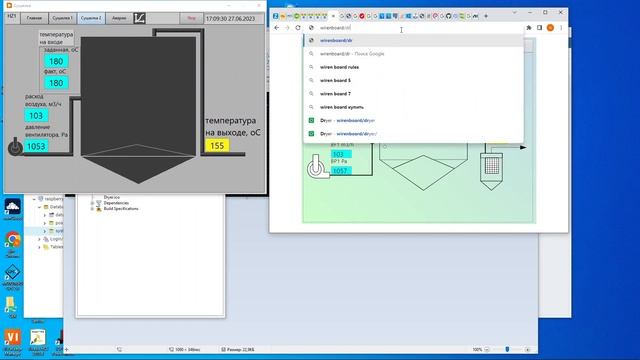
Task: Select the first Chrome tab with blue icon
Action: (x=276, y=16)
